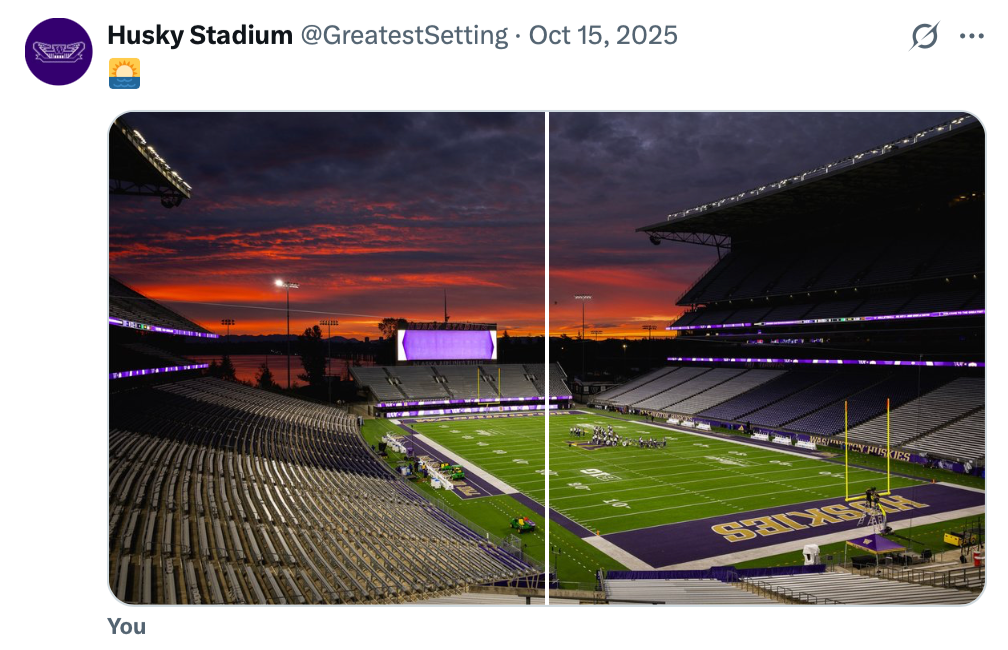This screenshot has height=650, width=1008.
Task: Open the three-dot More options menu
Action: click(x=971, y=37)
